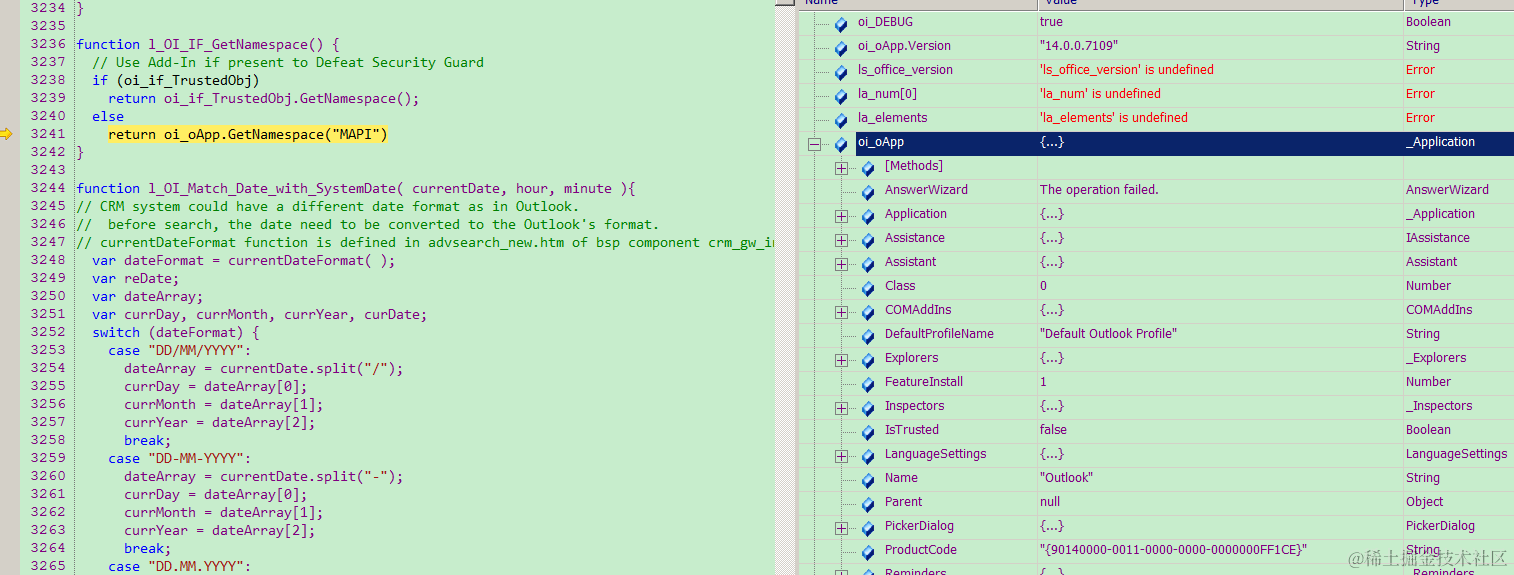This screenshot has width=1514, height=575.
Task: Click the PickerDialog cube icon
Action: click(867, 528)
